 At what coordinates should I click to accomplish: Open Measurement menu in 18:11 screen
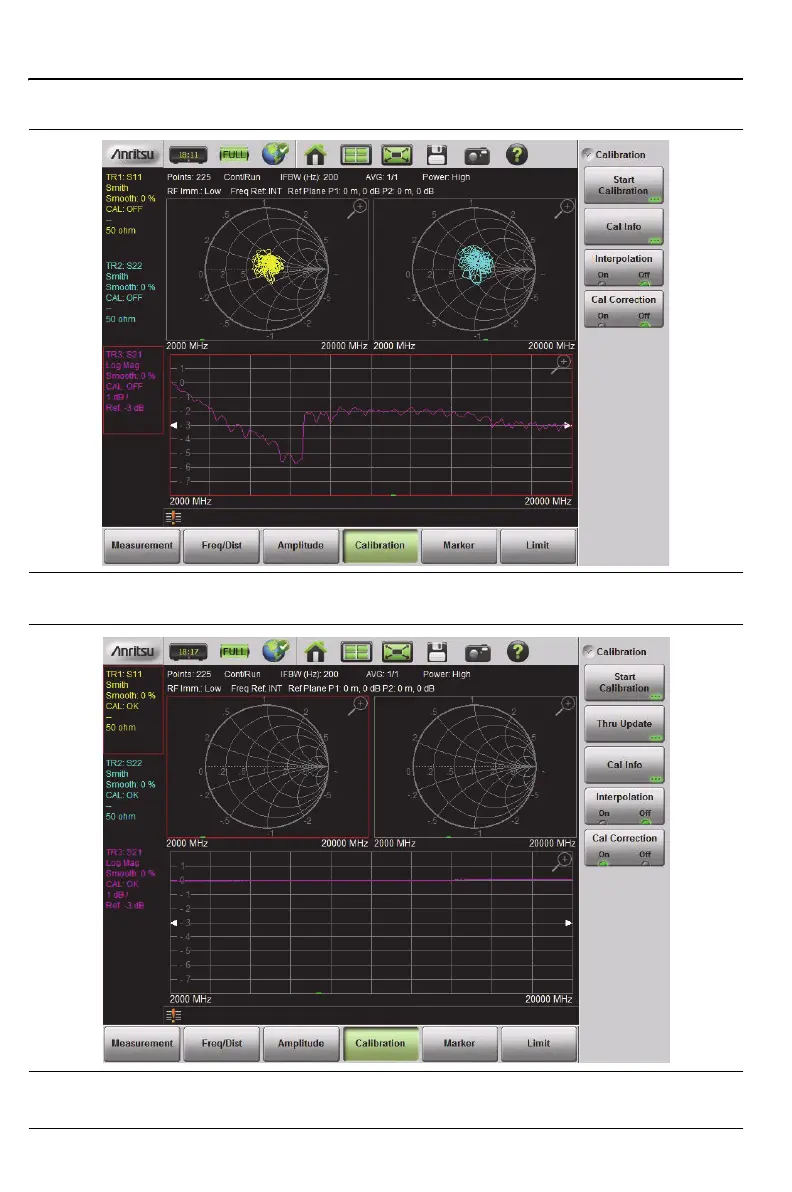pyautogui.click(x=142, y=546)
